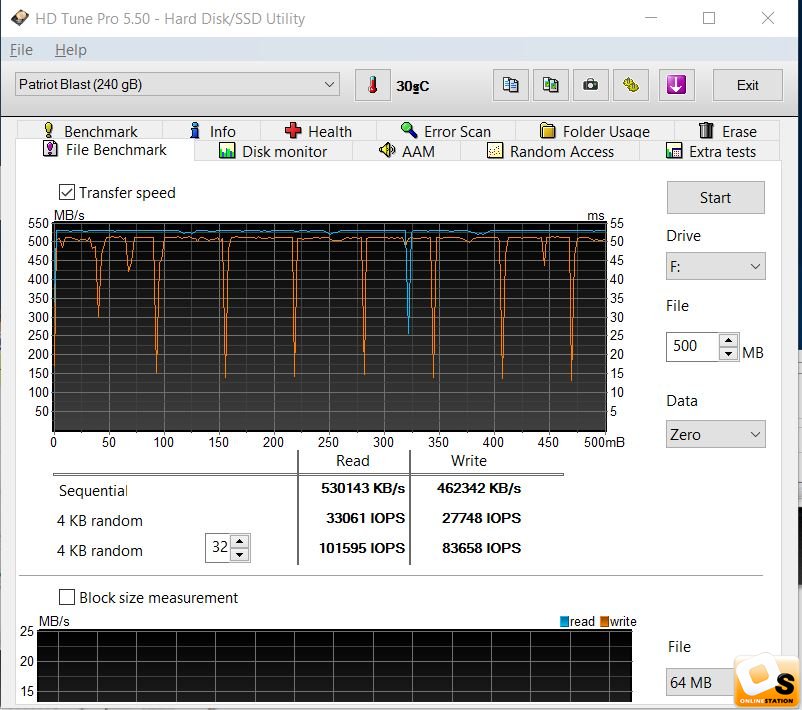This screenshot has height=710, width=802.
Task: Increase queue depth above 32
Action: pos(239,541)
